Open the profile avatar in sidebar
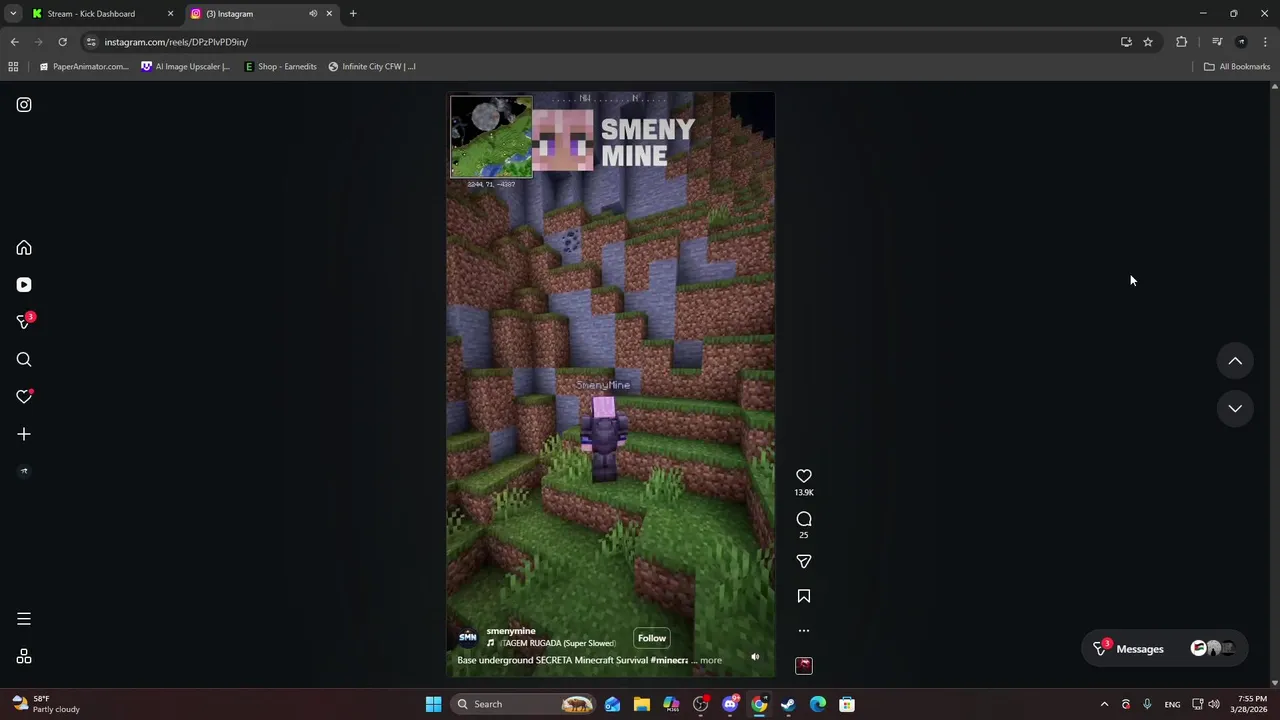1280x720 pixels. click(x=24, y=471)
